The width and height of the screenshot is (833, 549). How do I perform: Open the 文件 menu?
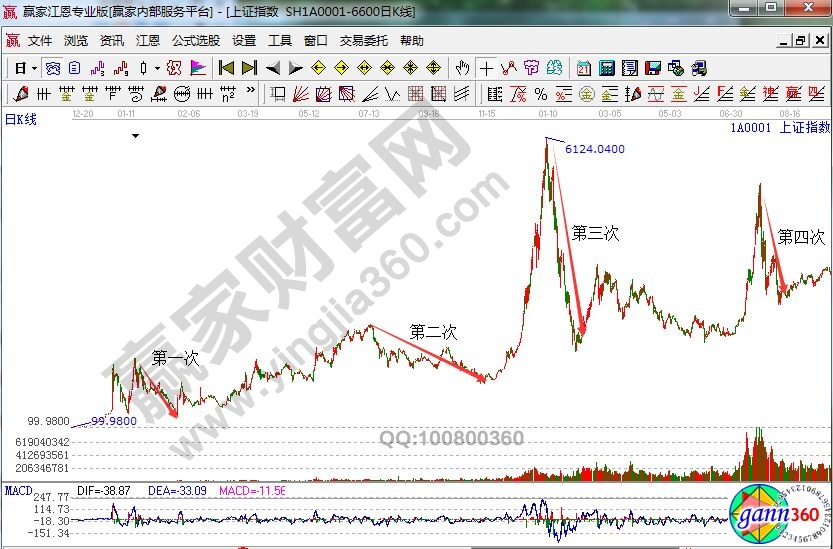pyautogui.click(x=40, y=41)
